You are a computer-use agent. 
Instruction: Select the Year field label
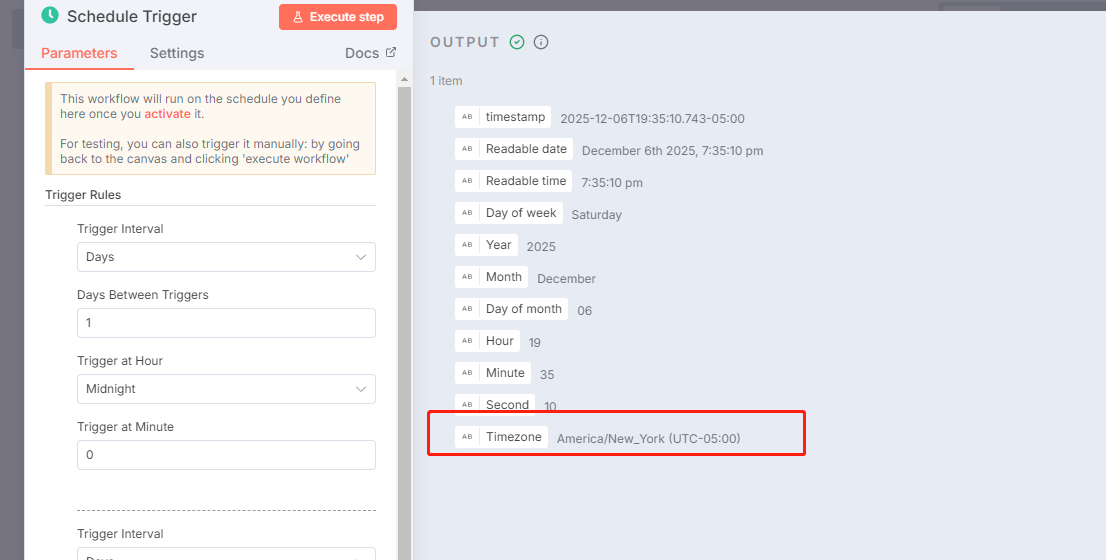point(499,245)
